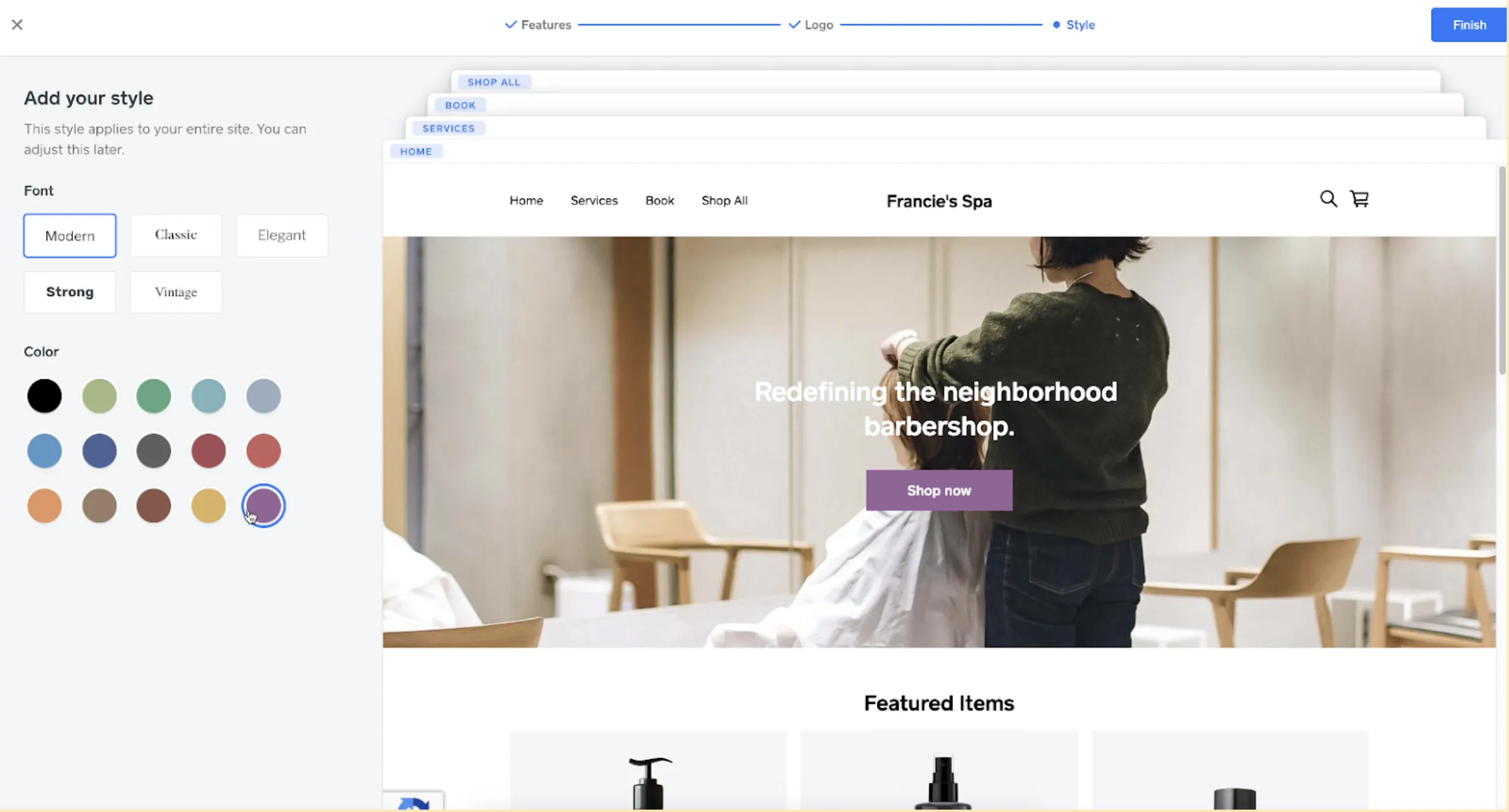This screenshot has width=1509, height=812.
Task: Select the Vintage font style toggle
Action: (175, 292)
